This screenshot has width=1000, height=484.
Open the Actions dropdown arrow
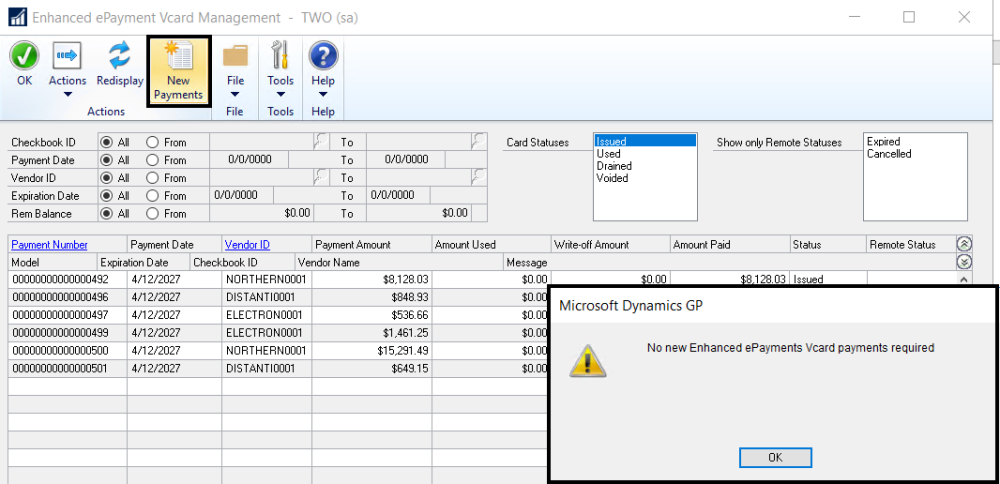pos(67,96)
